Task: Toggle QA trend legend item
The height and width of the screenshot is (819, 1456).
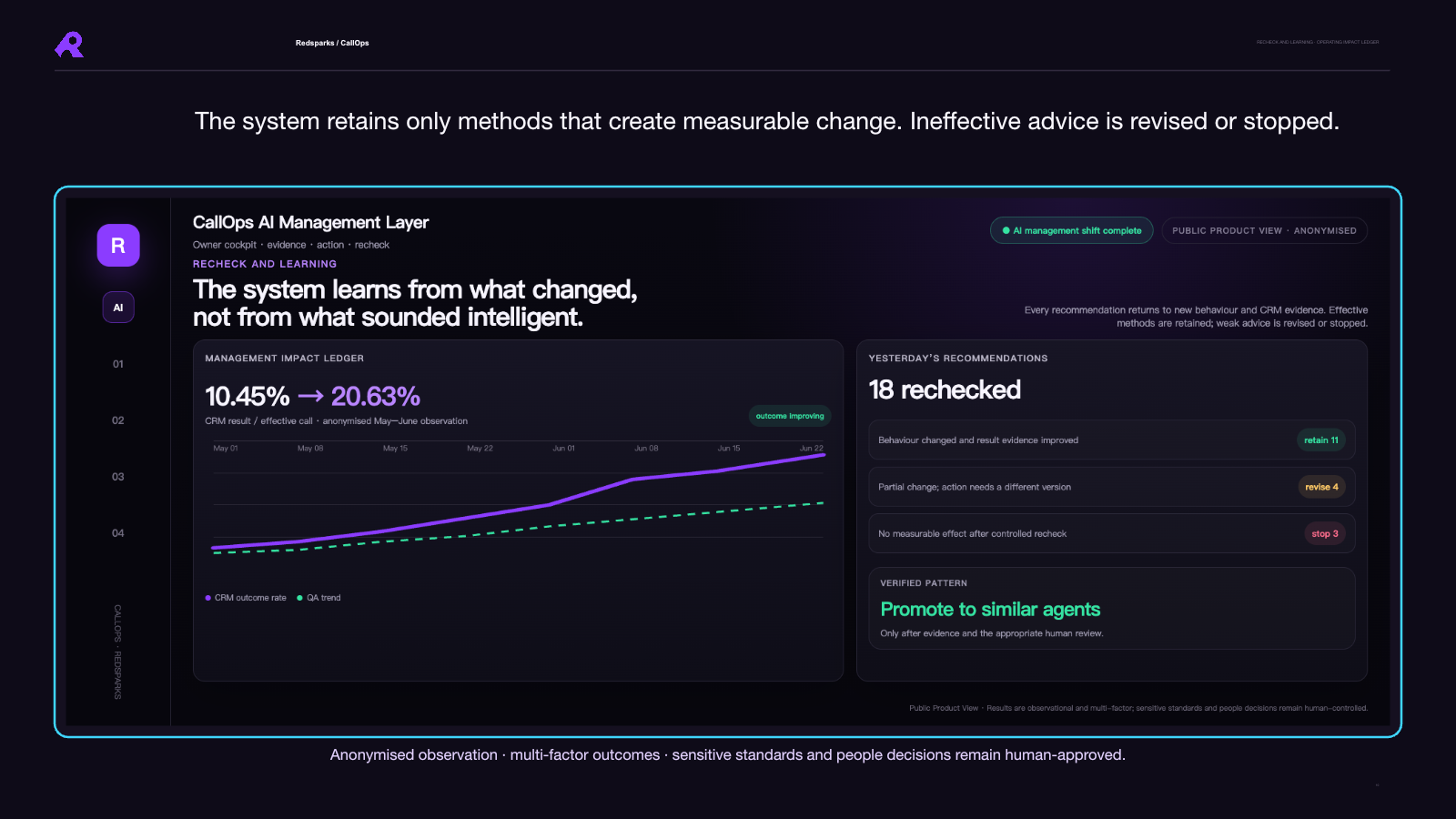Action: pos(318,598)
